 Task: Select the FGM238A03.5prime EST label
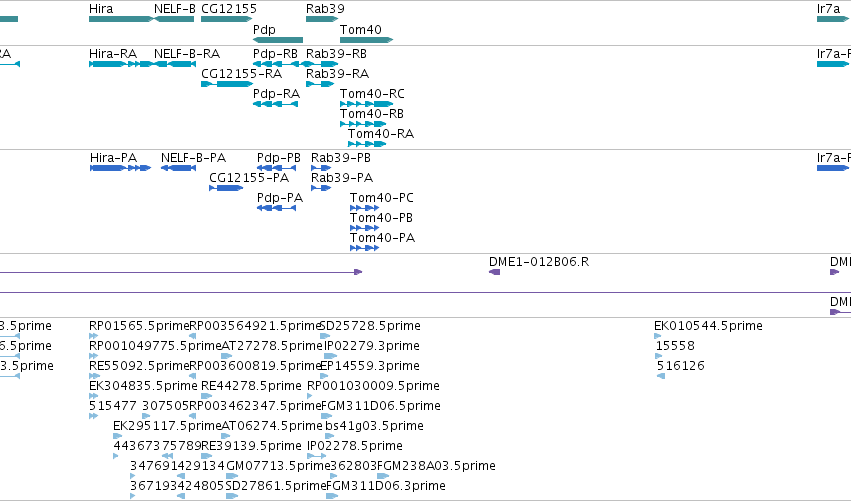click(436, 467)
